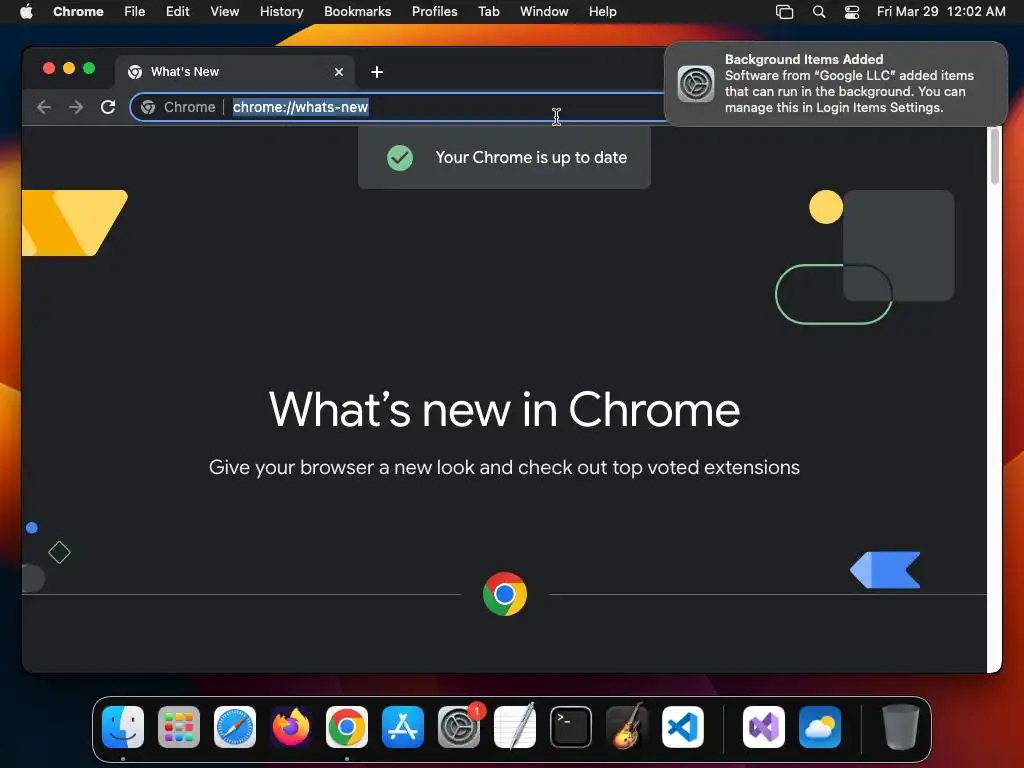Click the browser forward arrow
The width and height of the screenshot is (1024, 768).
click(x=76, y=107)
